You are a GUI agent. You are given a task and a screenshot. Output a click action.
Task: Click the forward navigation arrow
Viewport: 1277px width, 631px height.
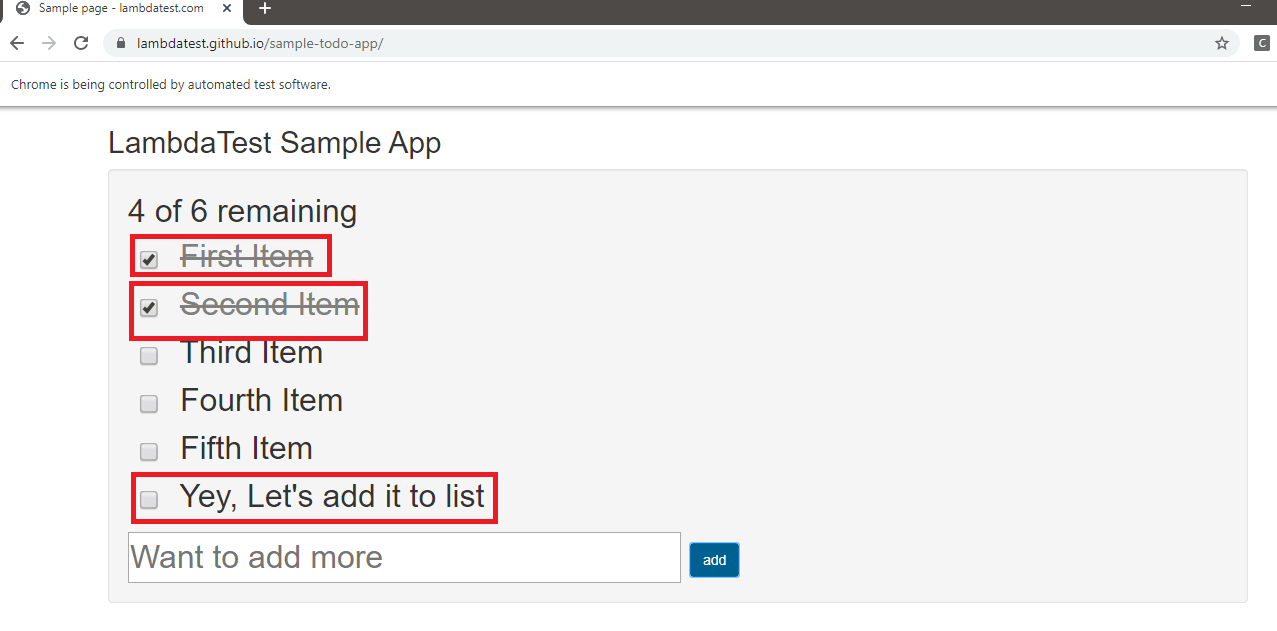[48, 43]
